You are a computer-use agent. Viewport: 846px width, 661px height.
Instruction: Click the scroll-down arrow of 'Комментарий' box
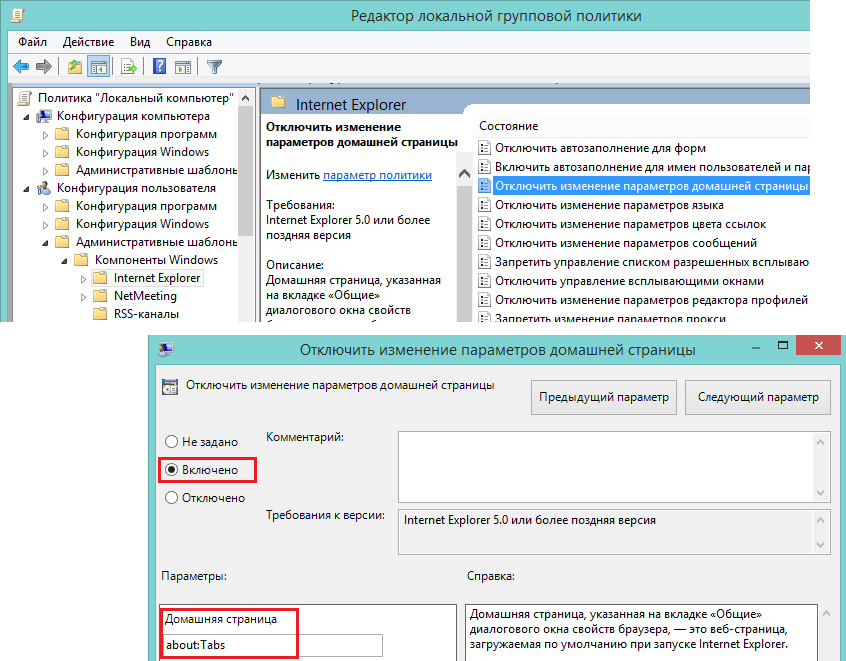tap(821, 493)
